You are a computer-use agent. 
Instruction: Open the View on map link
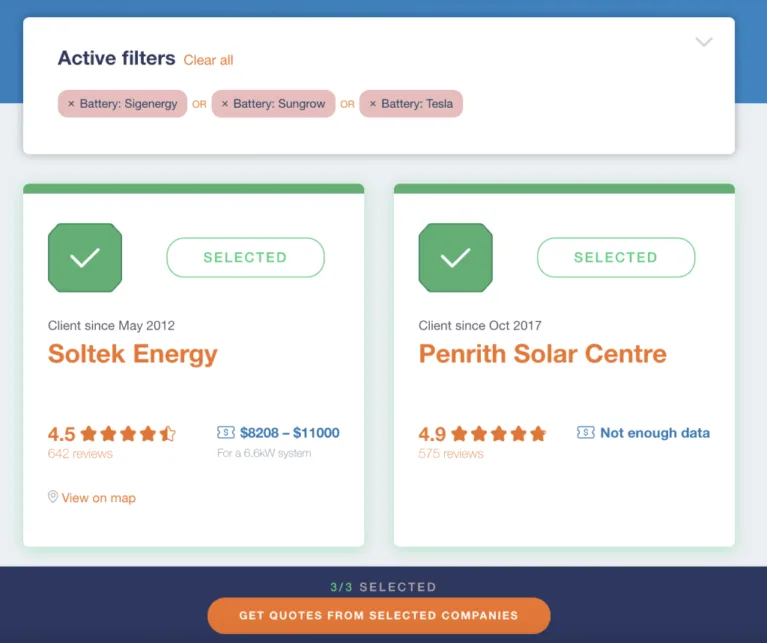(98, 498)
